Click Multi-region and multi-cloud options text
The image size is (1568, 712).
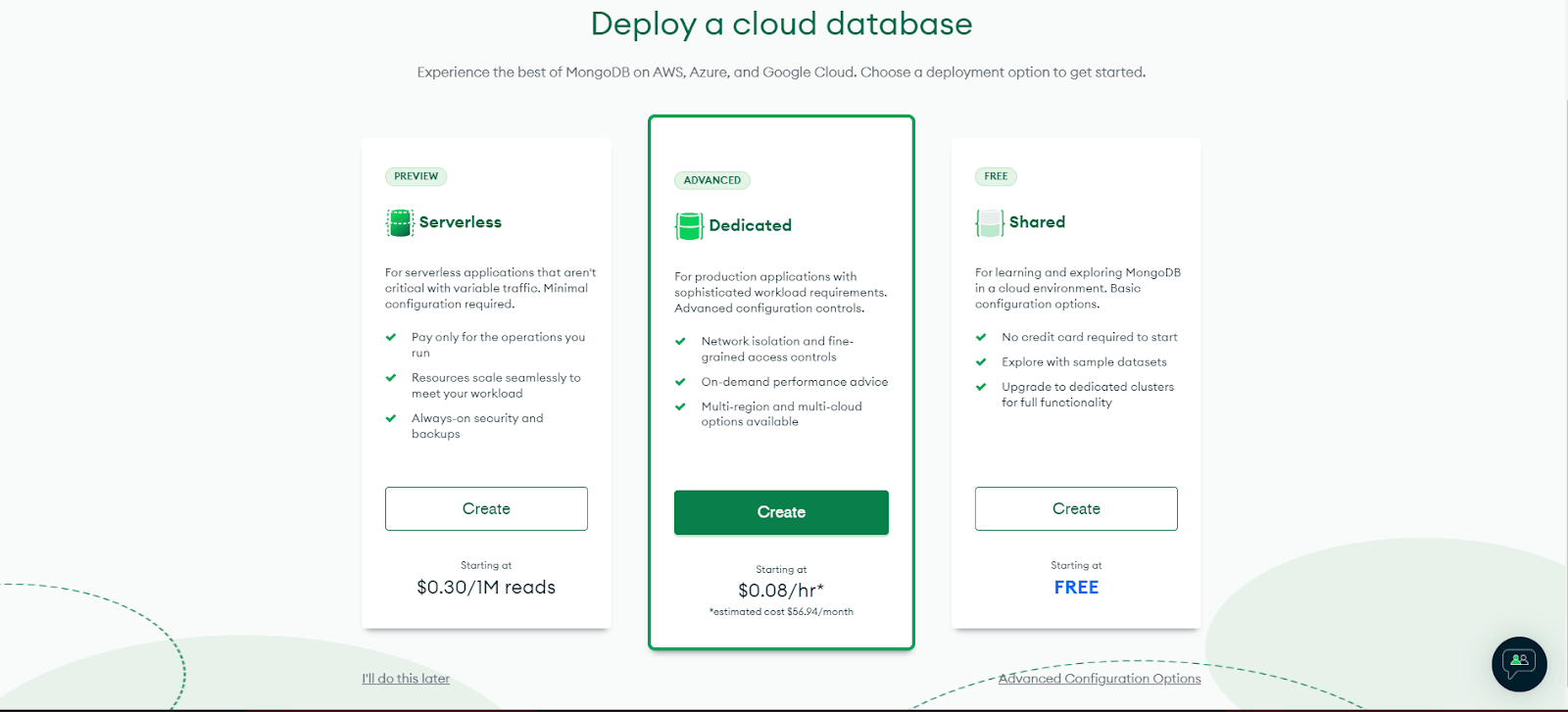(x=781, y=414)
